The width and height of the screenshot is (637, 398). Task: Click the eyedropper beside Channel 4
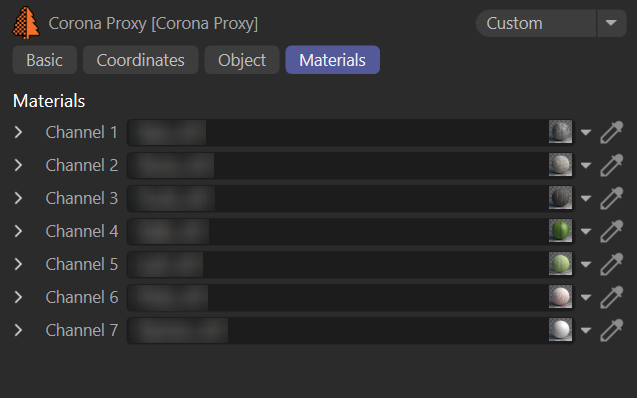click(x=611, y=231)
